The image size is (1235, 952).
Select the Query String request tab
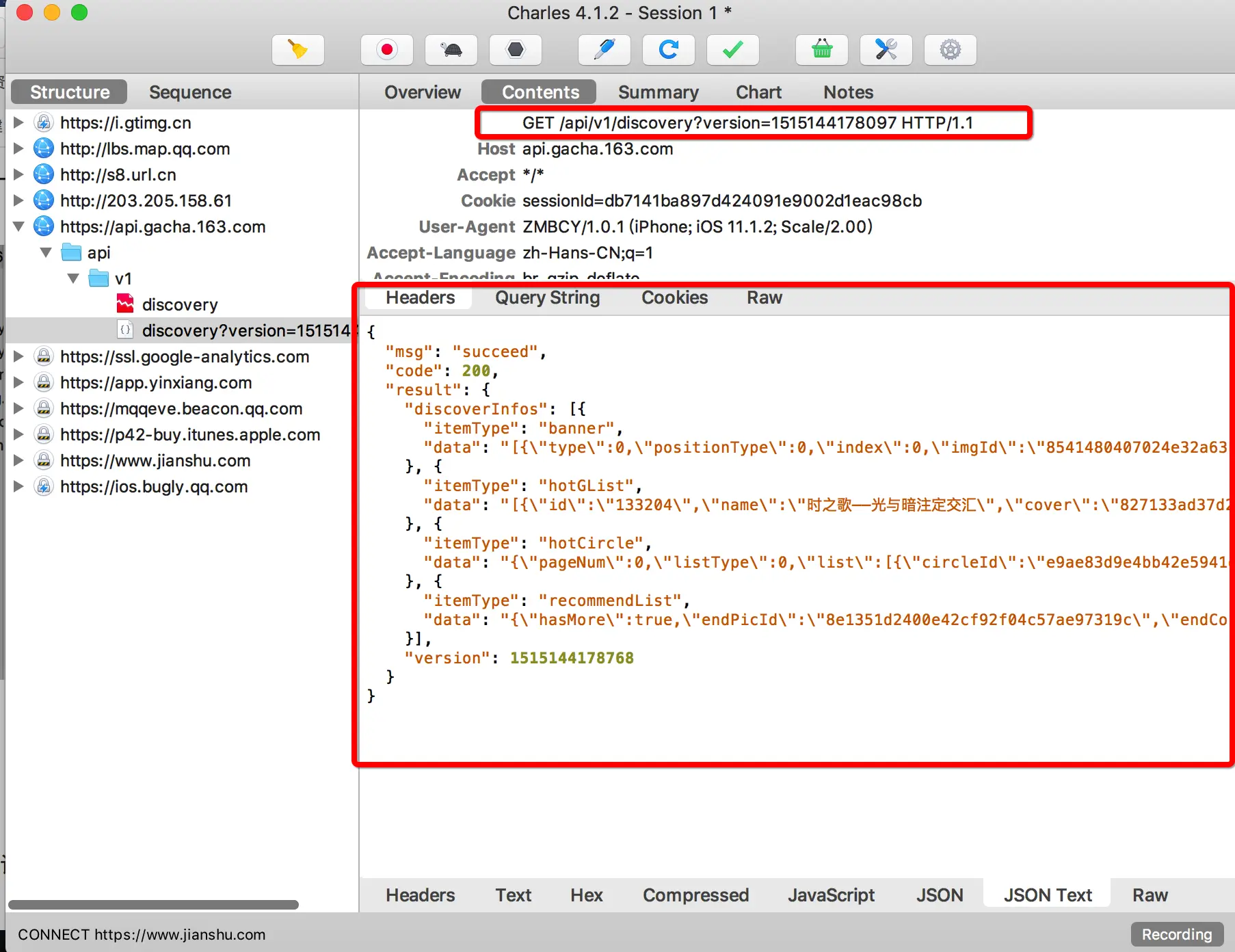coord(547,297)
